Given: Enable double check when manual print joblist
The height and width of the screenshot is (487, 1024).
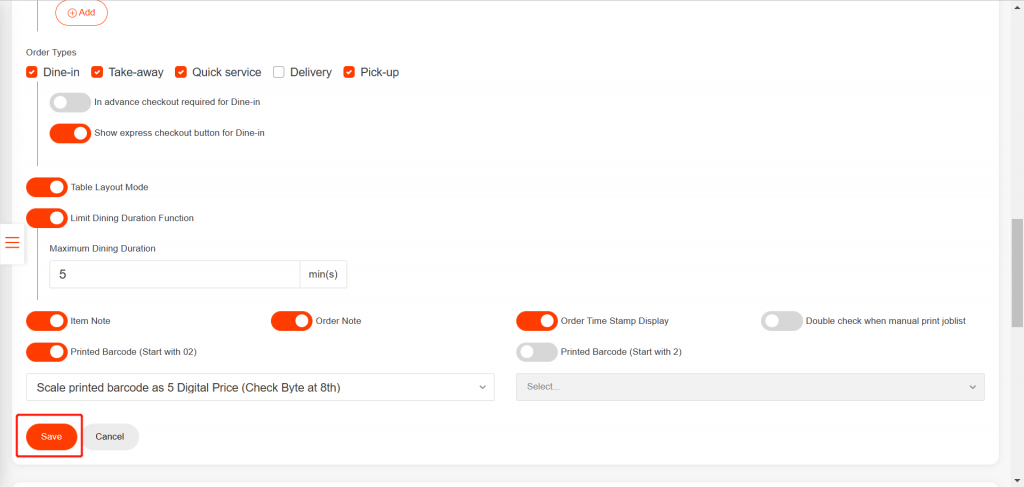Looking at the screenshot, I should (781, 321).
